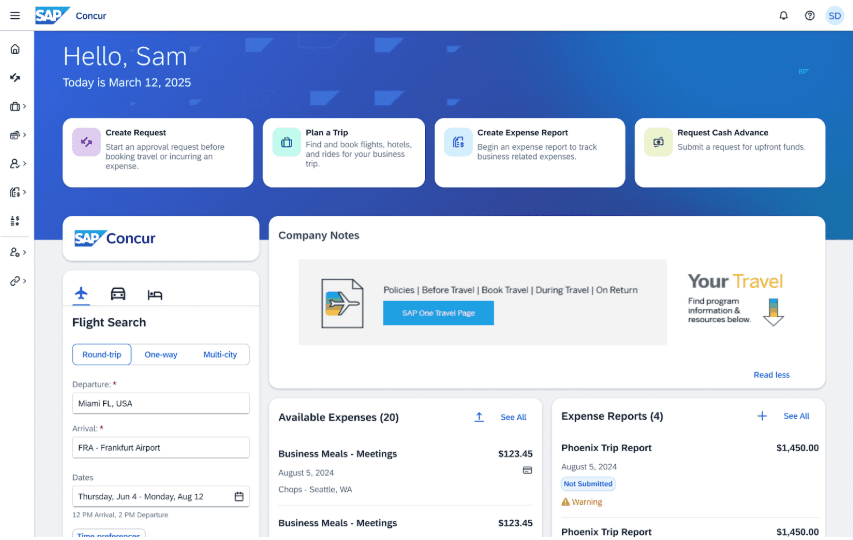The width and height of the screenshot is (853, 540).
Task: Open Create Expense Report card title
Action: (522, 133)
